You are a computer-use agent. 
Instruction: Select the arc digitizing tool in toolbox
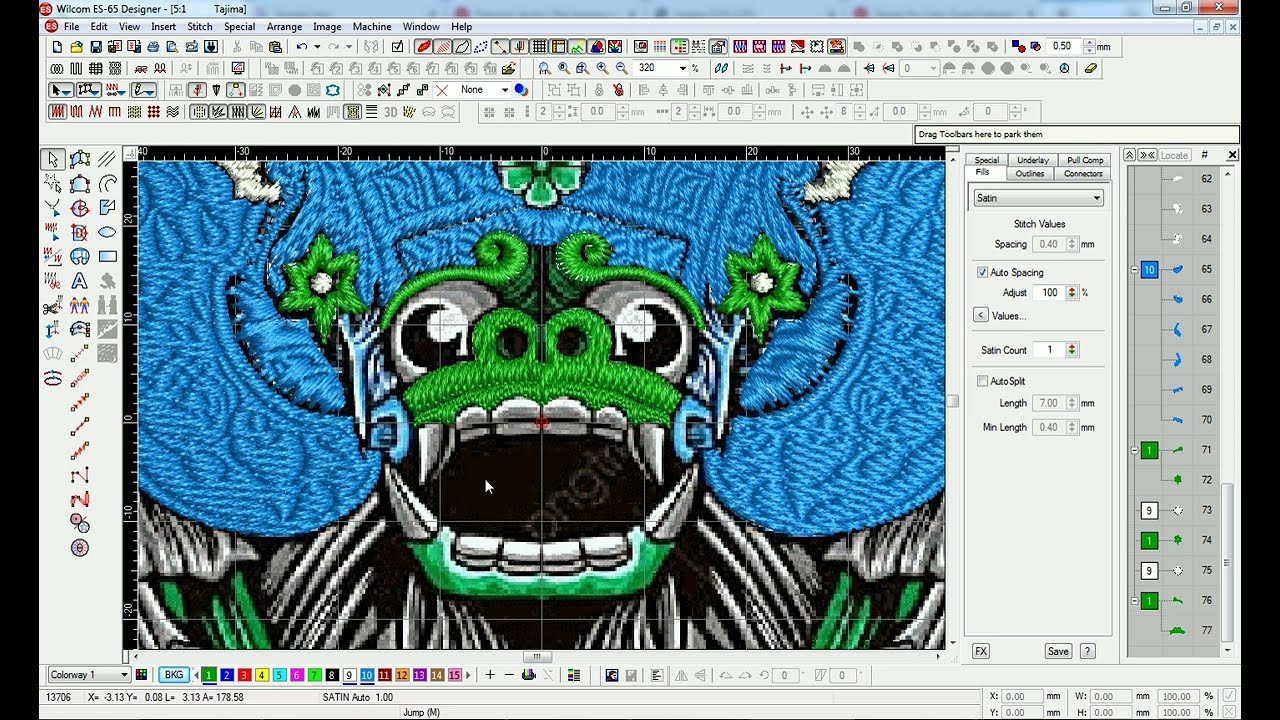pyautogui.click(x=107, y=183)
